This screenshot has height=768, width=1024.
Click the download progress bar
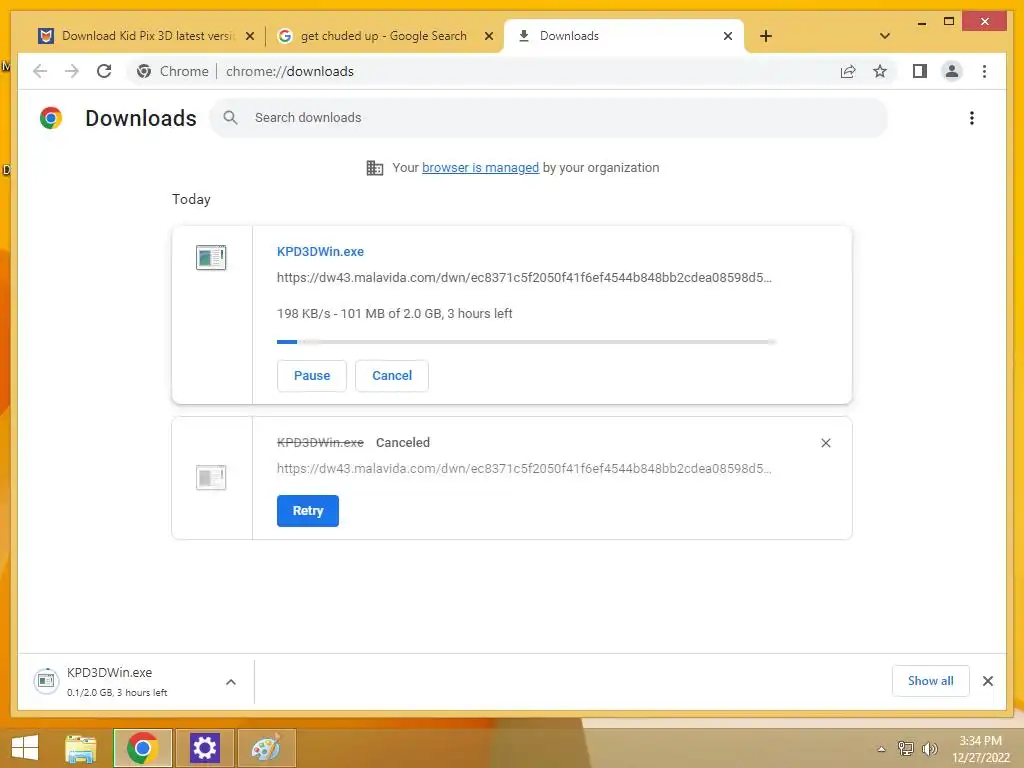pyautogui.click(x=526, y=342)
